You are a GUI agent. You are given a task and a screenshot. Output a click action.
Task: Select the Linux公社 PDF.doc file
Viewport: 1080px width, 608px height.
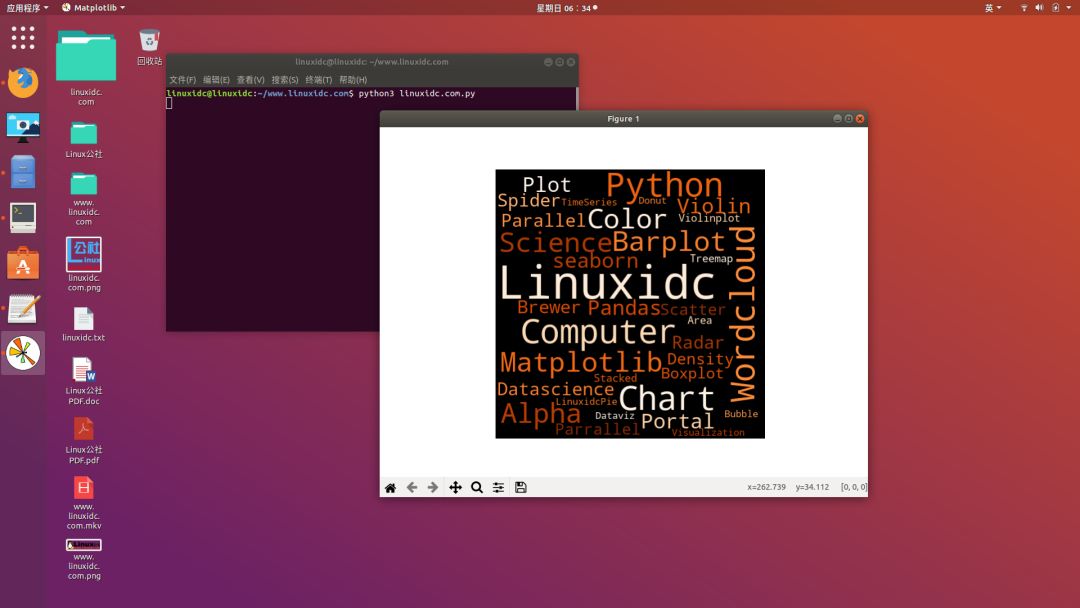click(x=83, y=381)
